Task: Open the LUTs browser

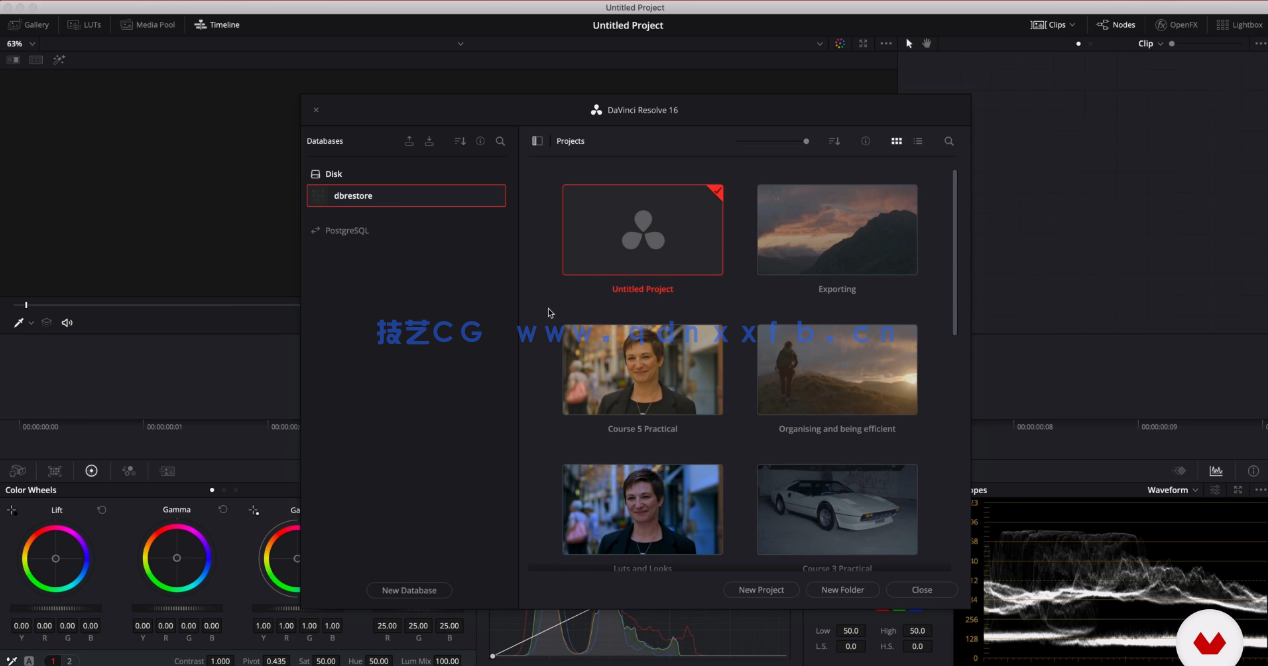Action: tap(84, 24)
